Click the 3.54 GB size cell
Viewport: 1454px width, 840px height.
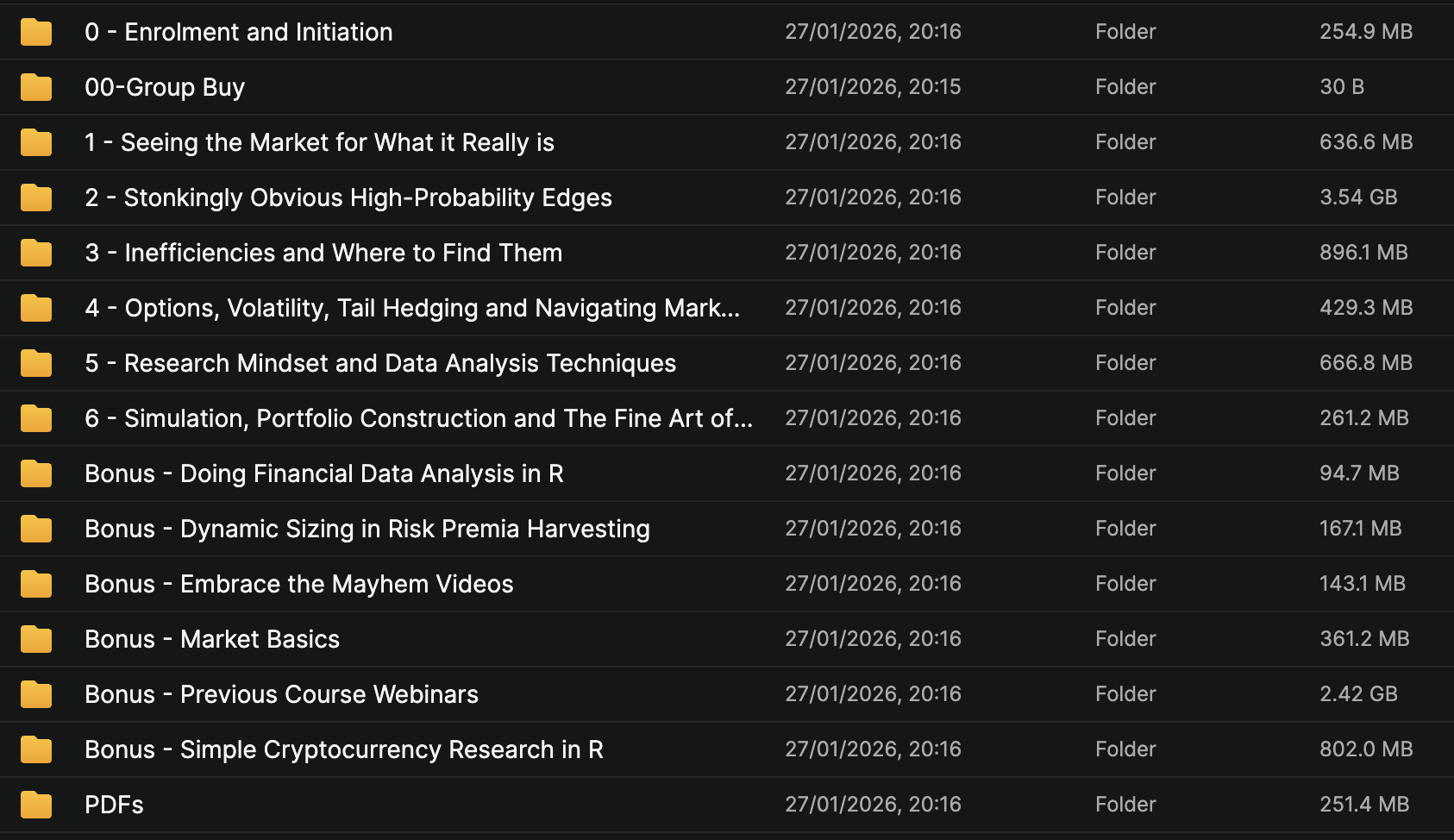[1358, 197]
